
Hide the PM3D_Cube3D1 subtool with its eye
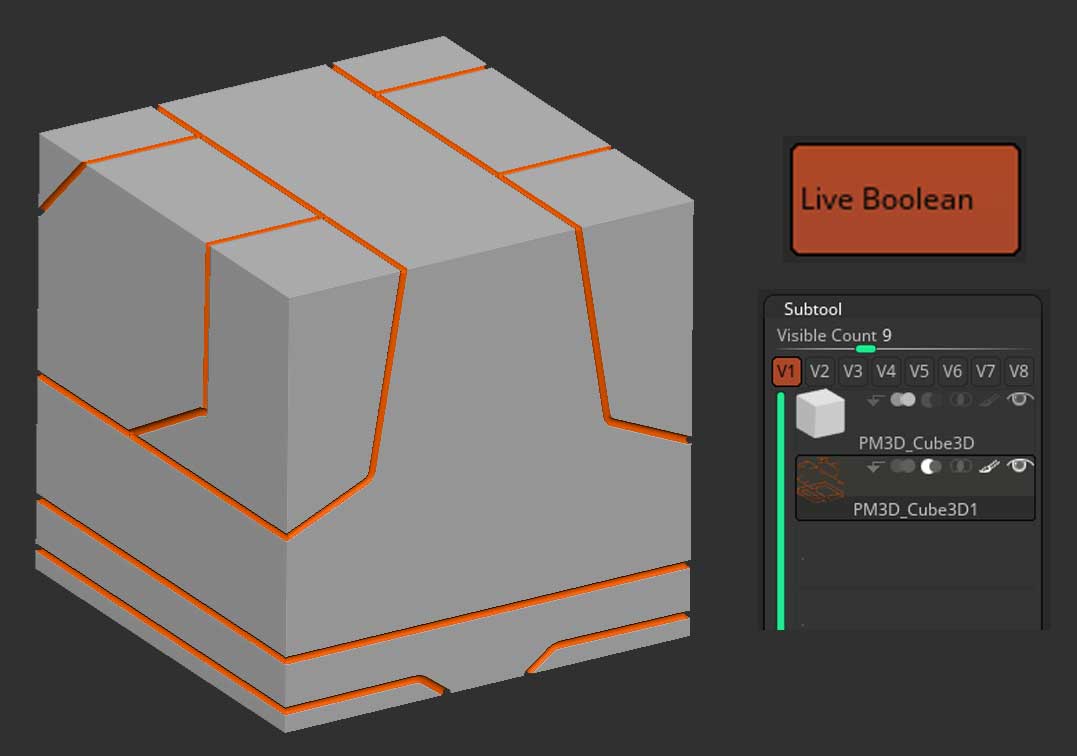[x=1019, y=466]
